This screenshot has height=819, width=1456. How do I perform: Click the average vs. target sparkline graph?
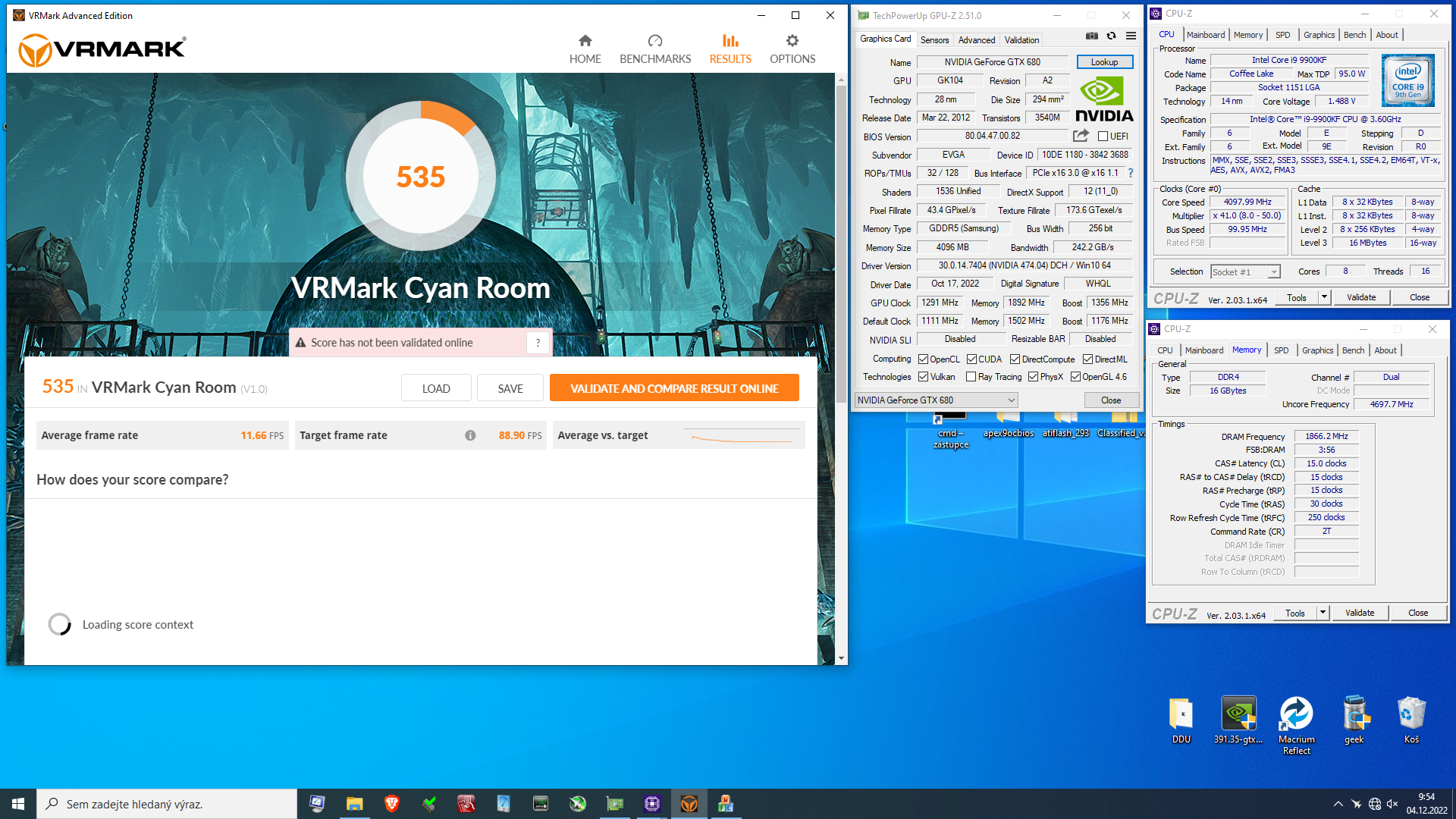742,436
